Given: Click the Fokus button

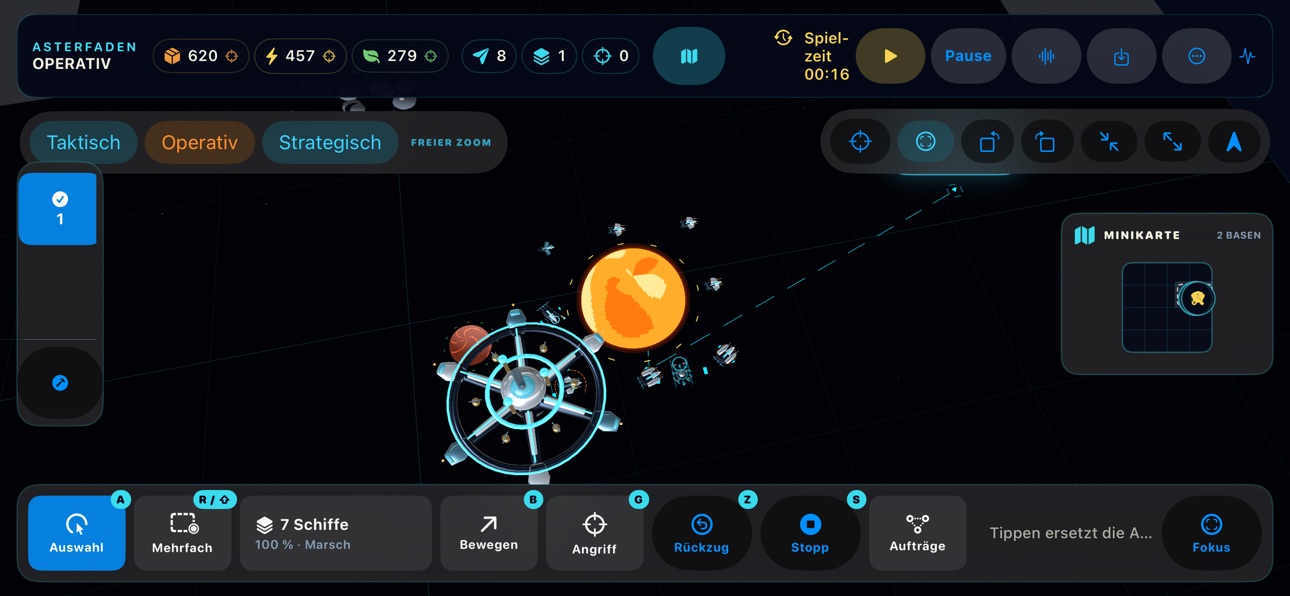Looking at the screenshot, I should 1211,533.
